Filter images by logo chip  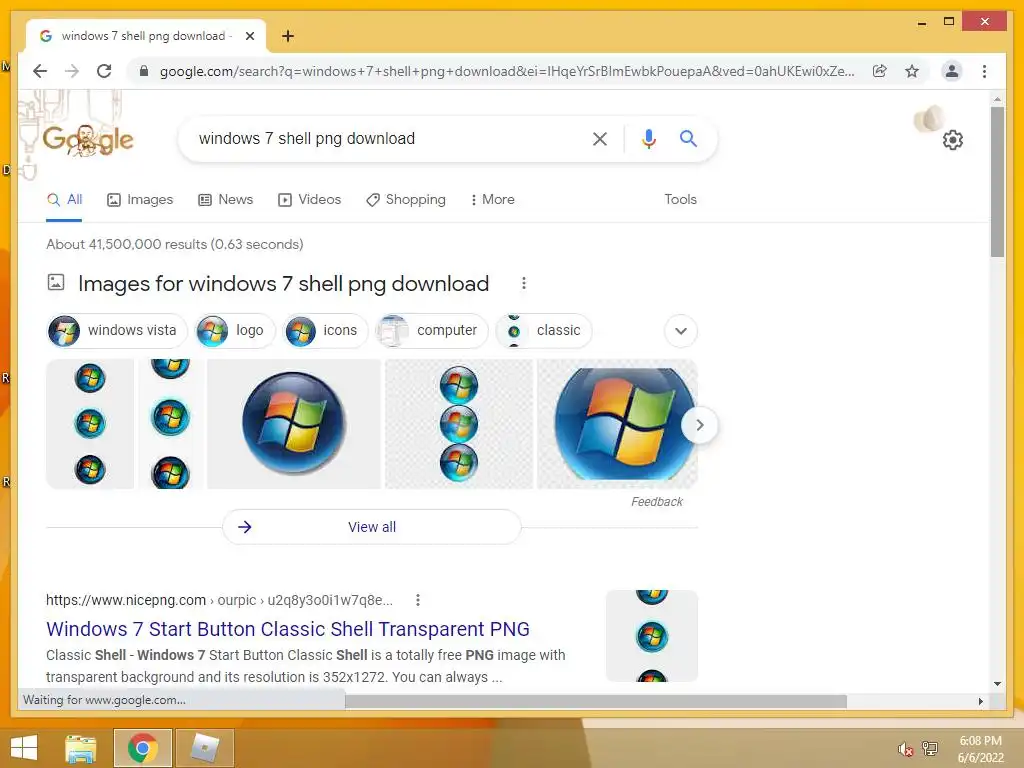(236, 330)
